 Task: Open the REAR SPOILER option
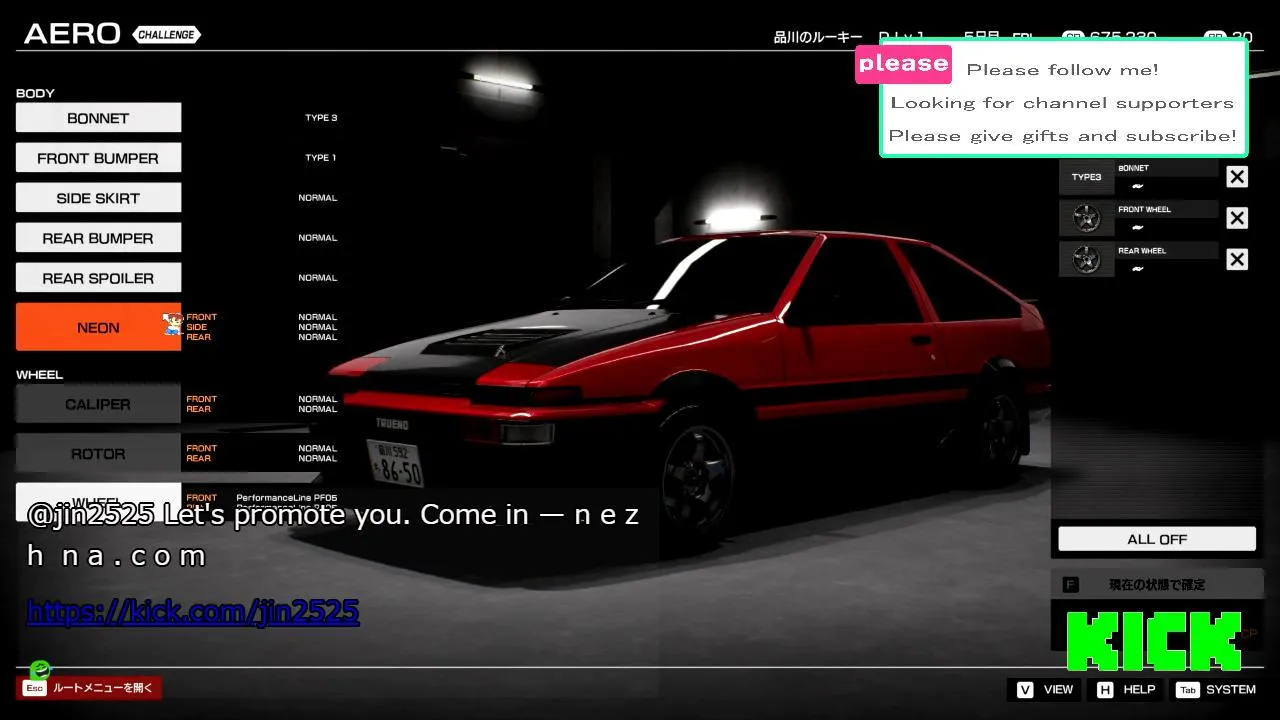pyautogui.click(x=98, y=278)
